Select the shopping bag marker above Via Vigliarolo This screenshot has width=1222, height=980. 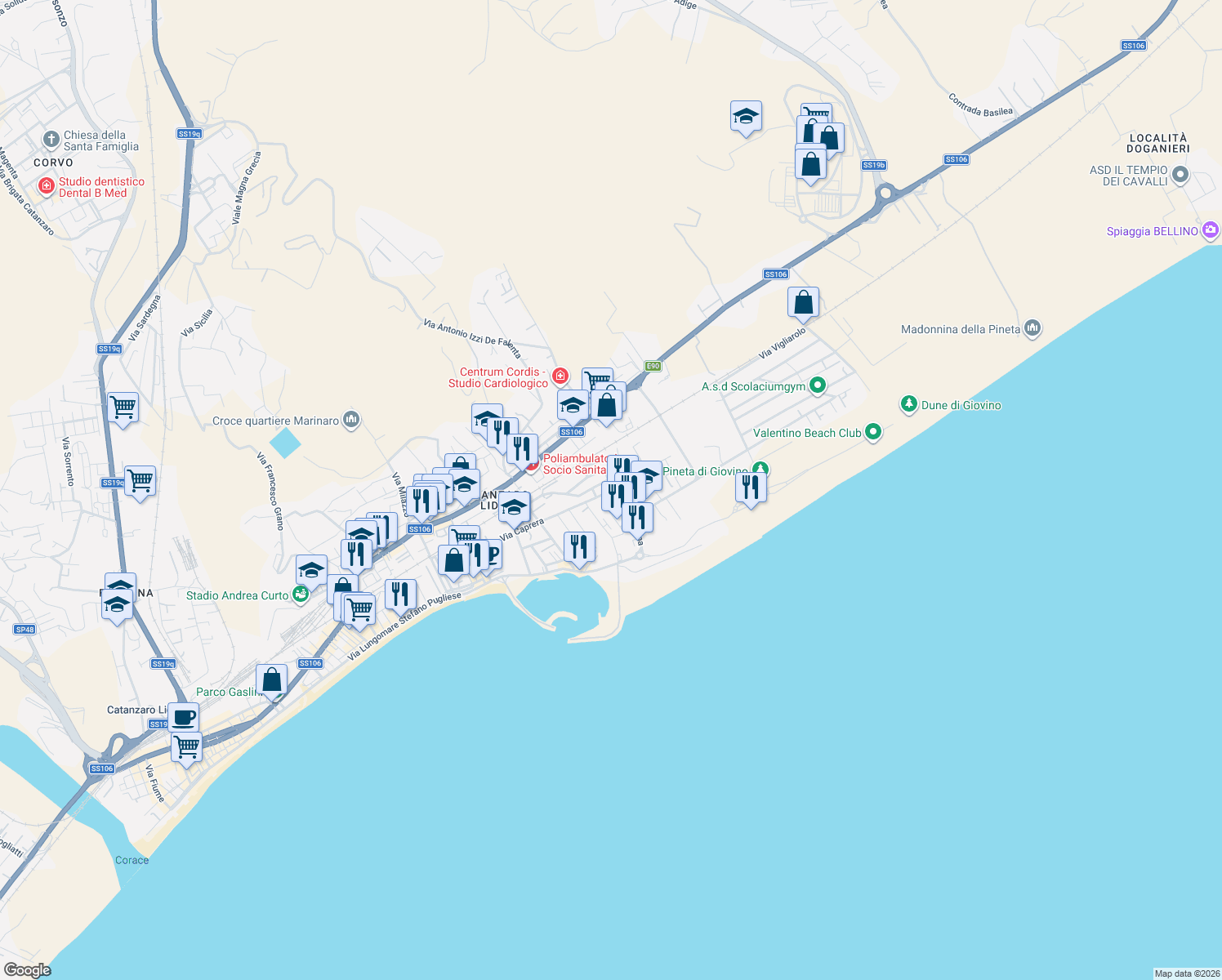tap(804, 303)
